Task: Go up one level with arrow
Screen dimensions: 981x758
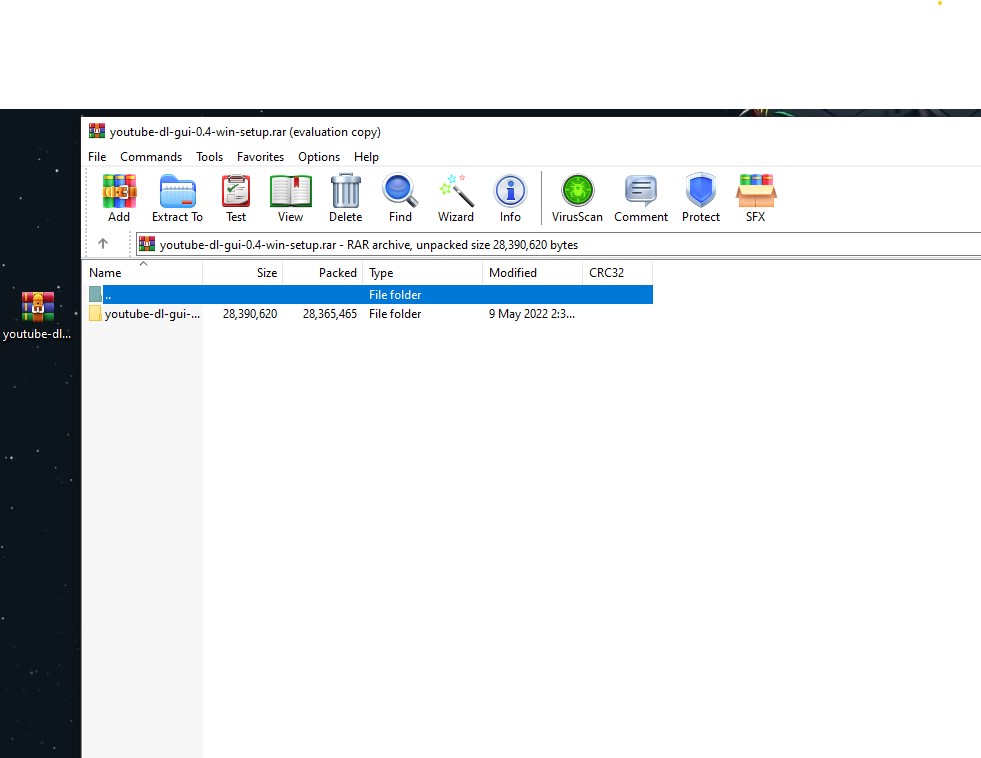Action: tap(103, 244)
